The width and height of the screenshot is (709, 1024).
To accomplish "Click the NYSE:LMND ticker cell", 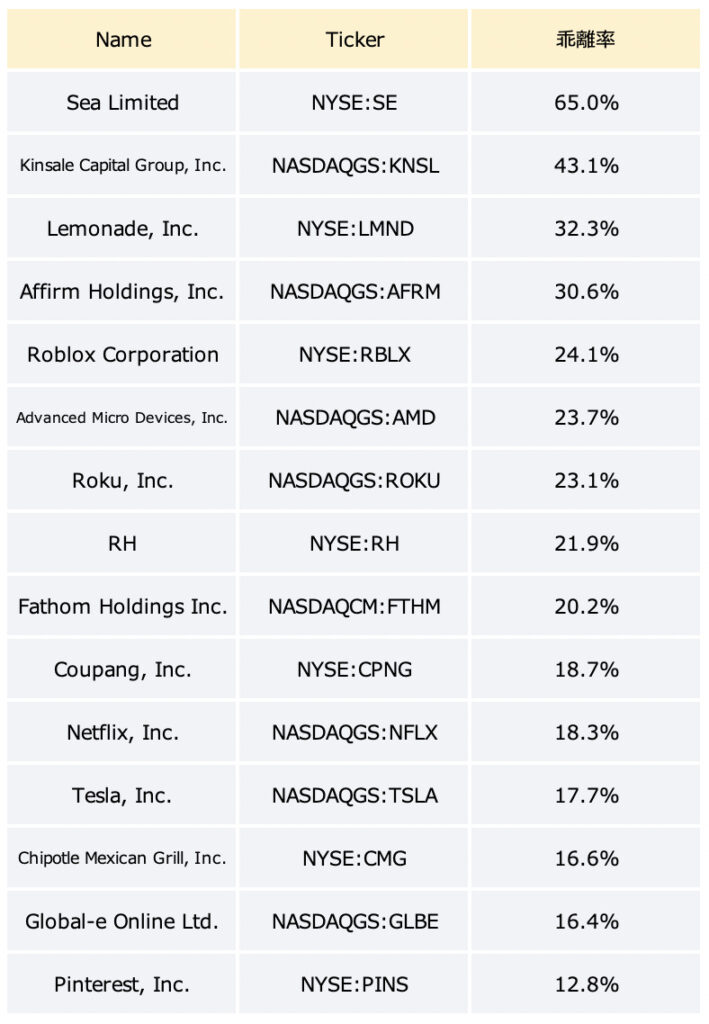I will point(354,229).
